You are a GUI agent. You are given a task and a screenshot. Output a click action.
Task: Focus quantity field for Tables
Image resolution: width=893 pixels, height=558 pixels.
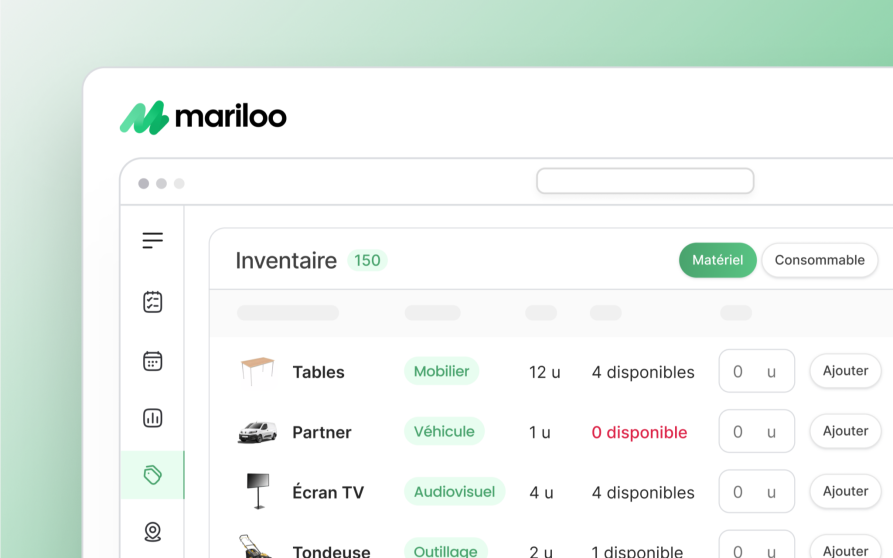[x=756, y=371]
